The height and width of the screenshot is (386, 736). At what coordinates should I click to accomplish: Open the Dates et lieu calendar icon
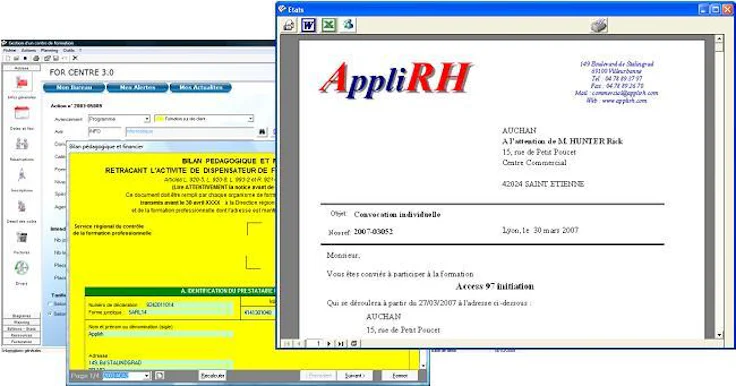22,113
